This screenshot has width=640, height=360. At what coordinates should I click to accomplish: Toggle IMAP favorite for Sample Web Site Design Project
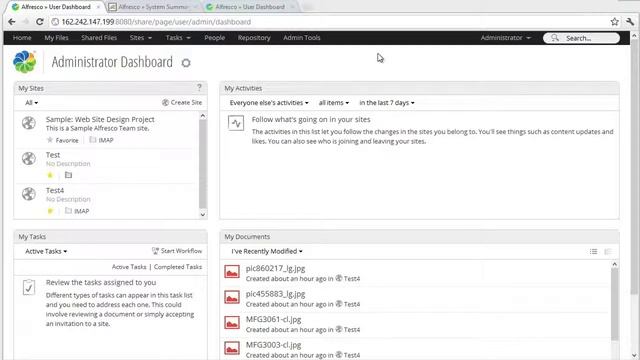coord(101,140)
